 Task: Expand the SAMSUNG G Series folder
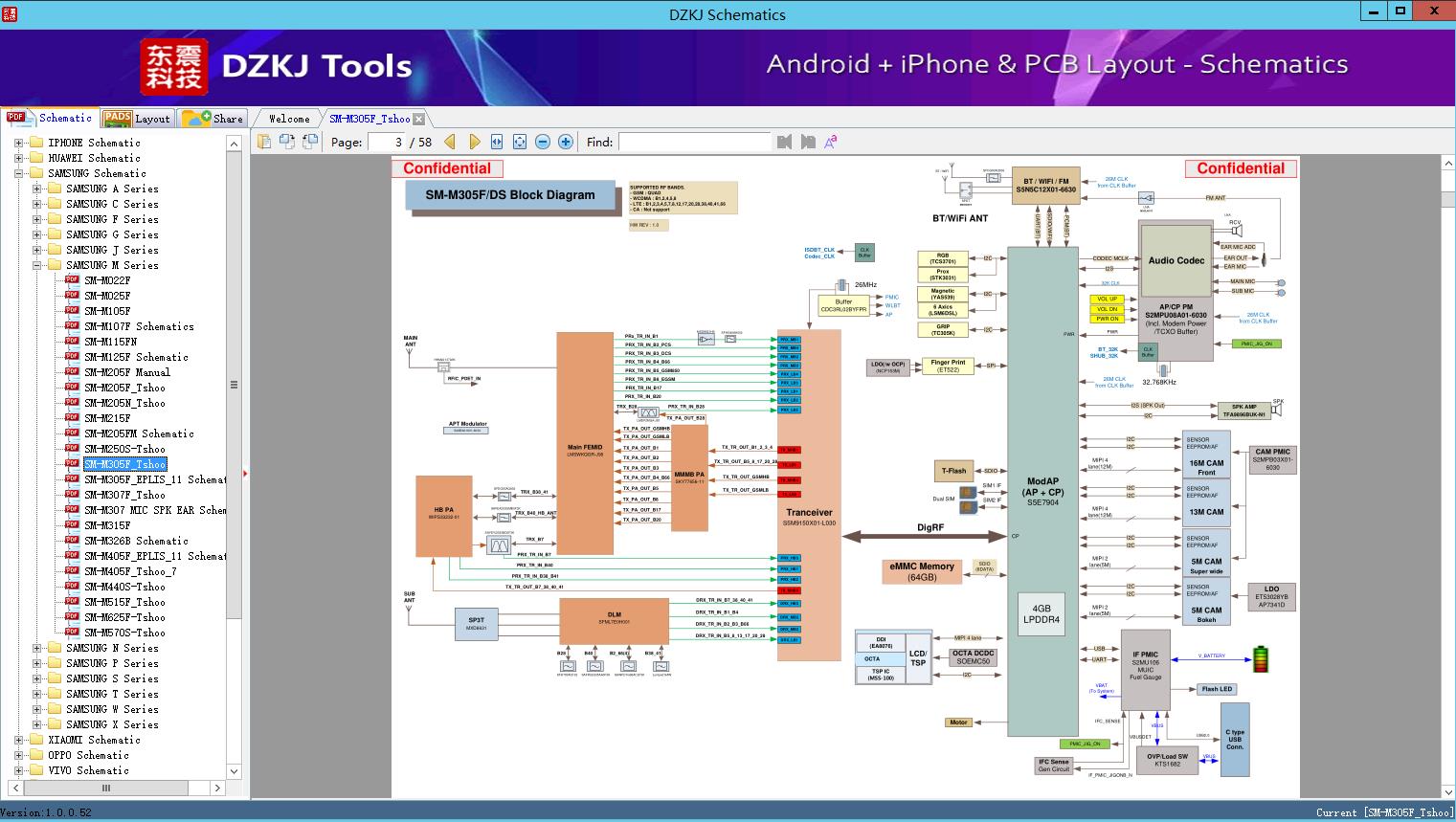(x=36, y=234)
